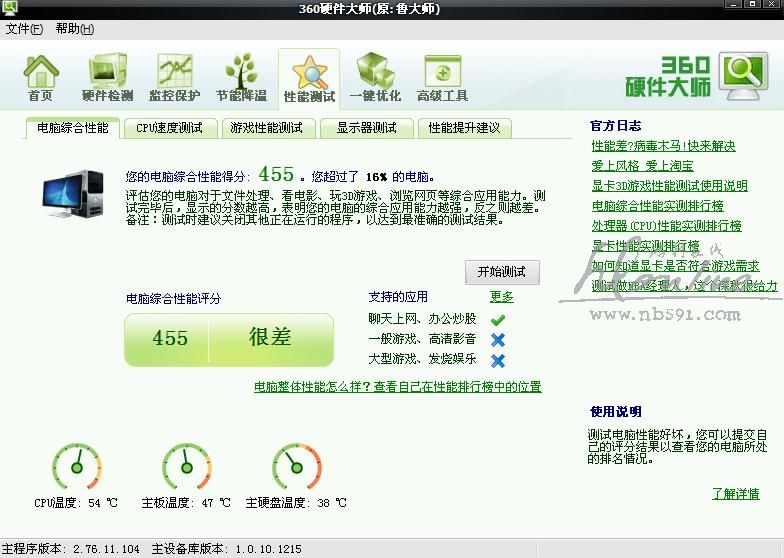This screenshot has height=558, width=784.
Task: Open the 文件(F) menu
Action: (24, 29)
